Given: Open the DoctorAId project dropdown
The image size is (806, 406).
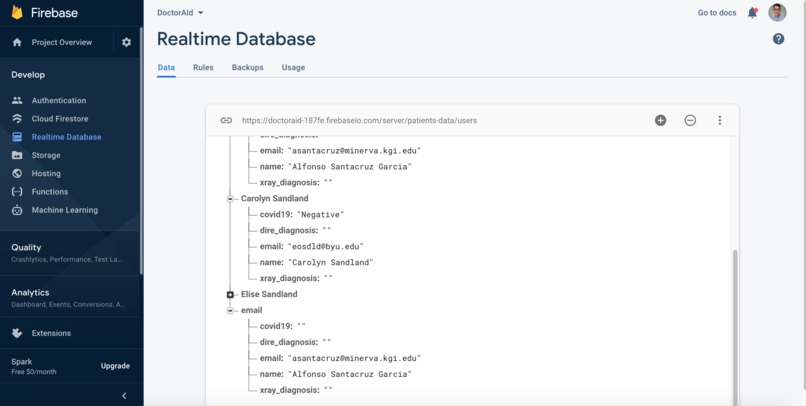Looking at the screenshot, I should (180, 13).
